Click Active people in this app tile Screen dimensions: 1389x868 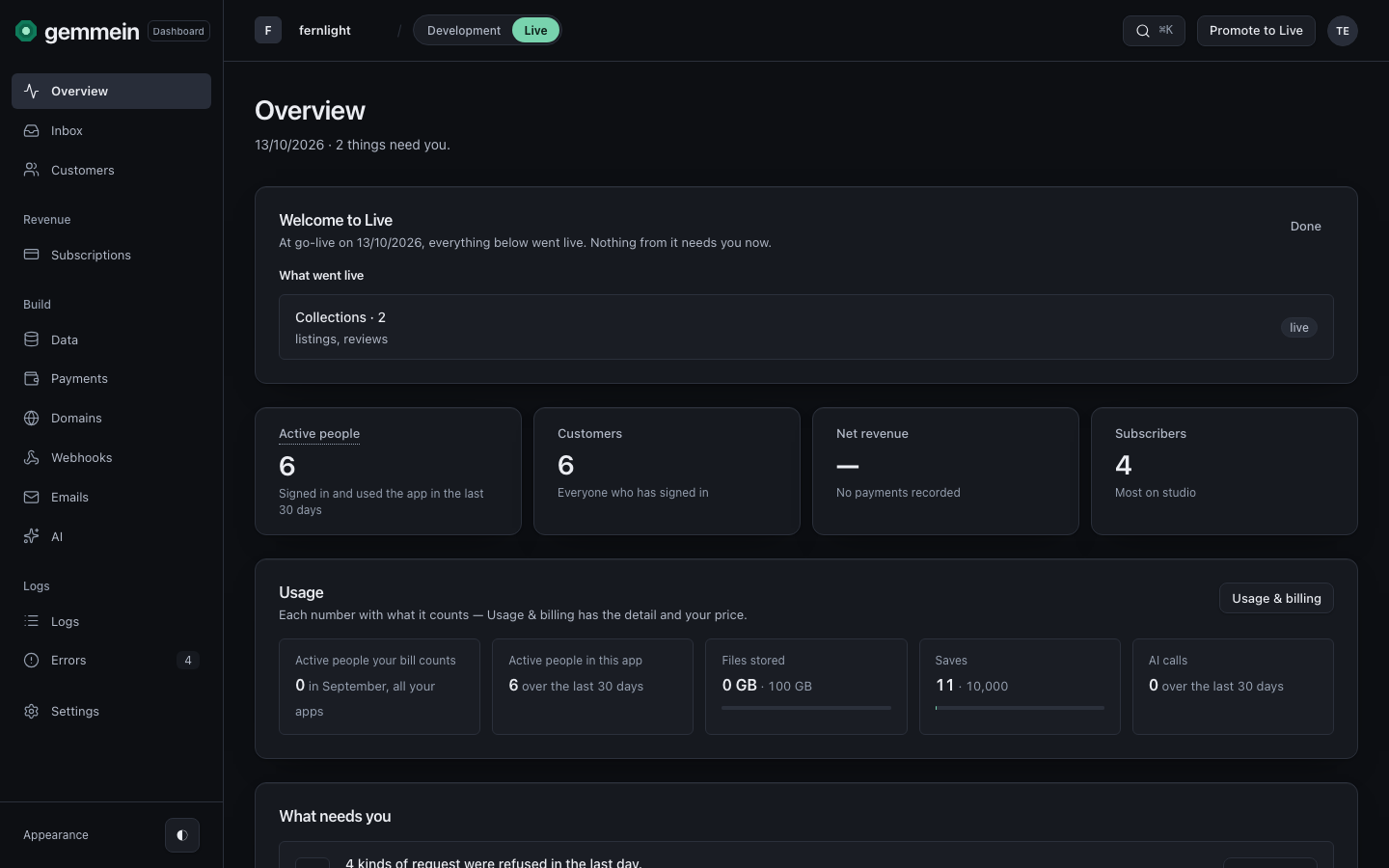pos(592,687)
